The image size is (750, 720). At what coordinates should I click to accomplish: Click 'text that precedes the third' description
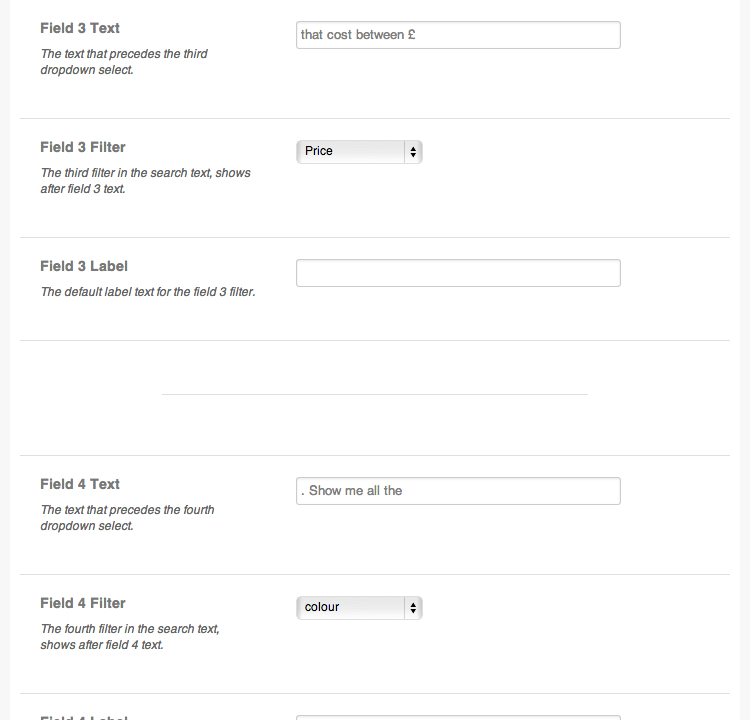pos(124,62)
